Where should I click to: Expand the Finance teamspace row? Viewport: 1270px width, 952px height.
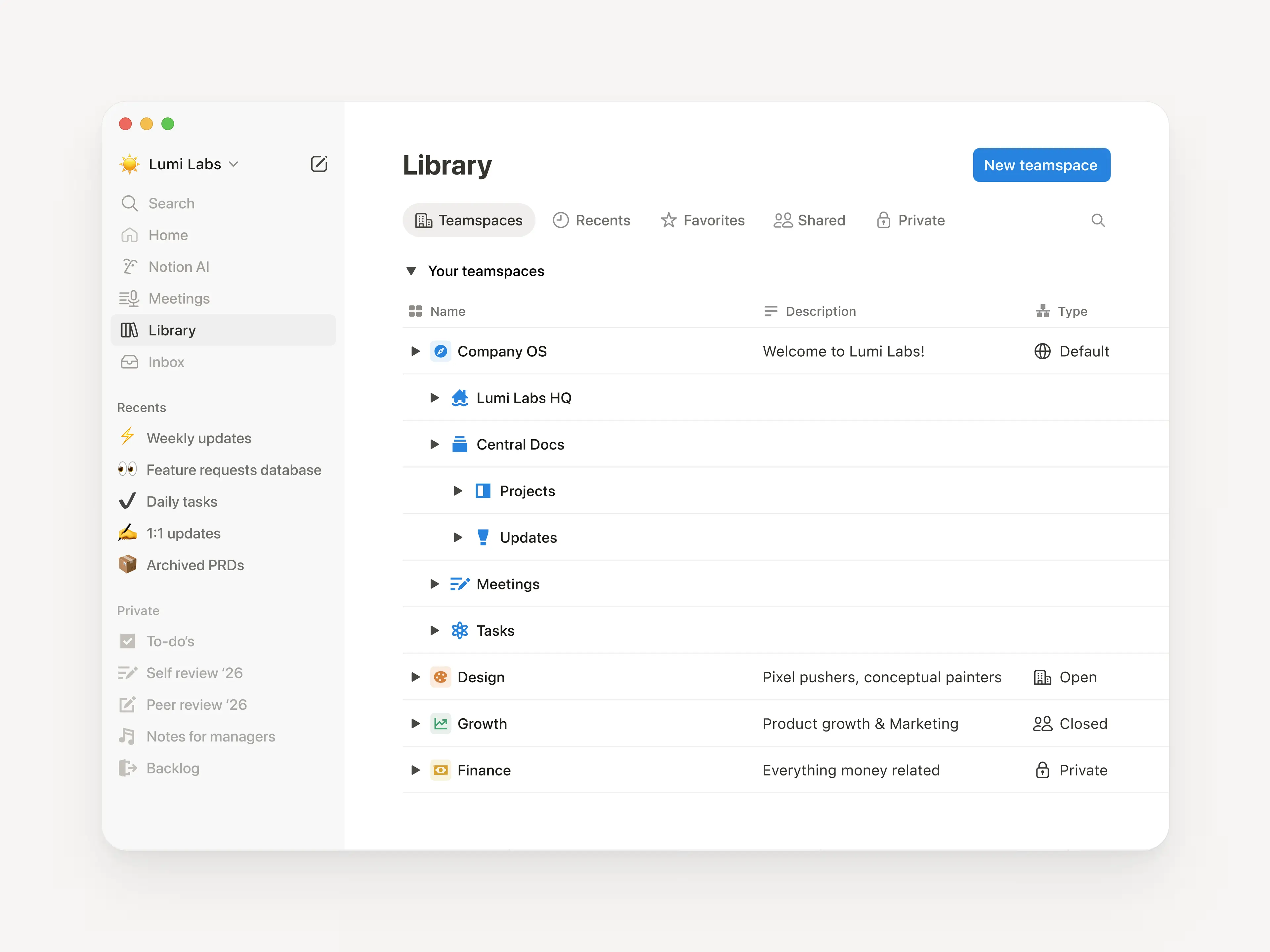point(415,770)
